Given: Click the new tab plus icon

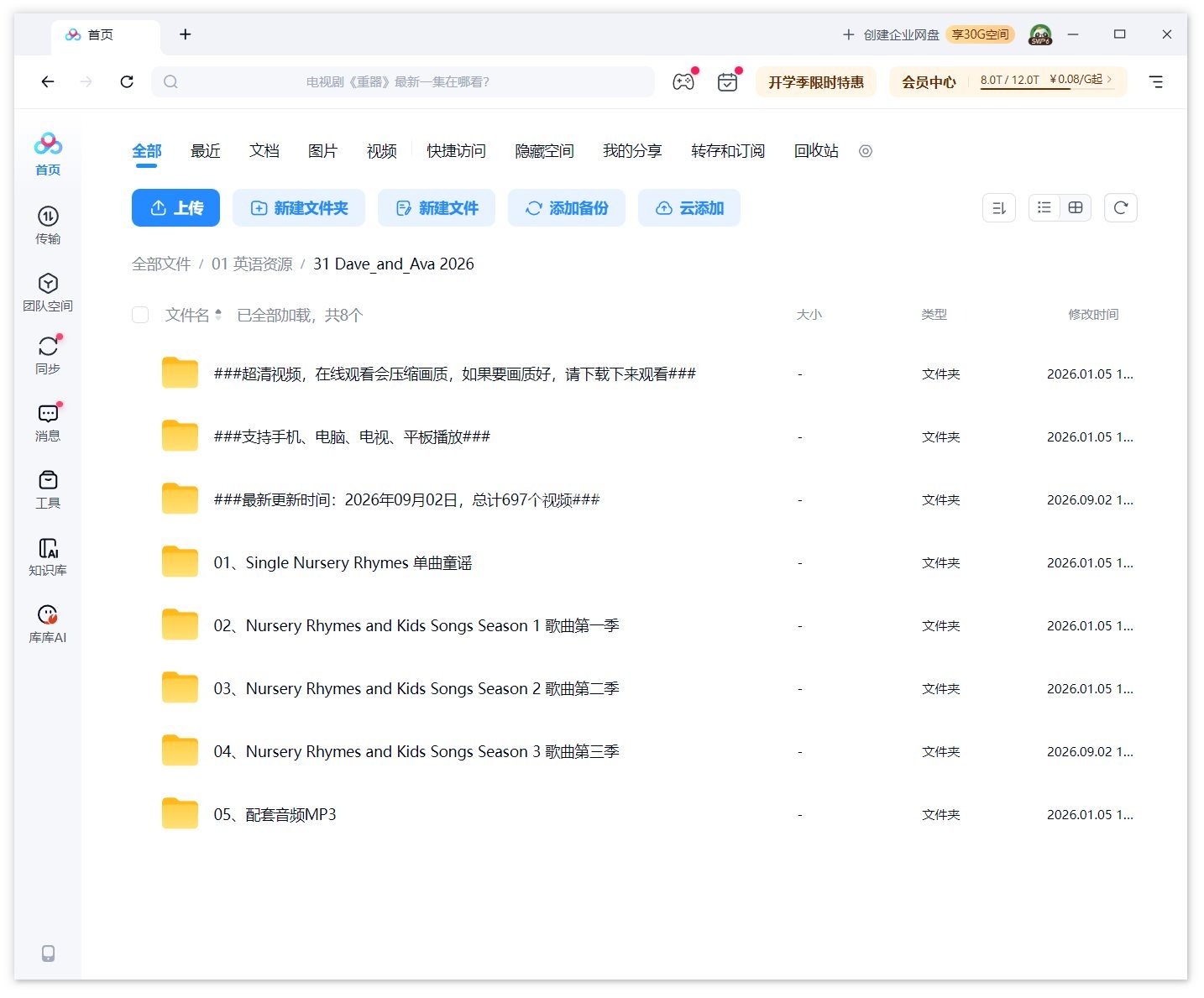Looking at the screenshot, I should 186,34.
